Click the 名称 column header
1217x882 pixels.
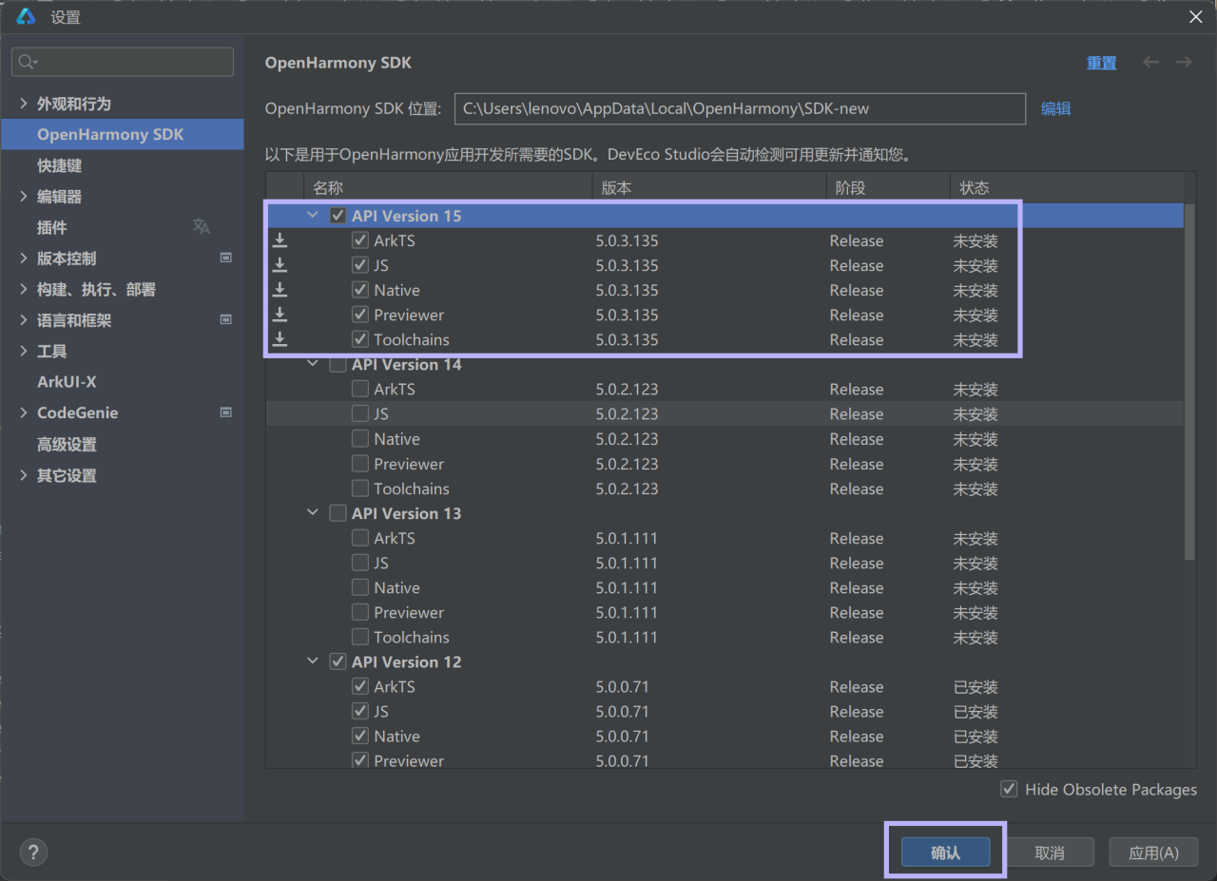pos(448,187)
